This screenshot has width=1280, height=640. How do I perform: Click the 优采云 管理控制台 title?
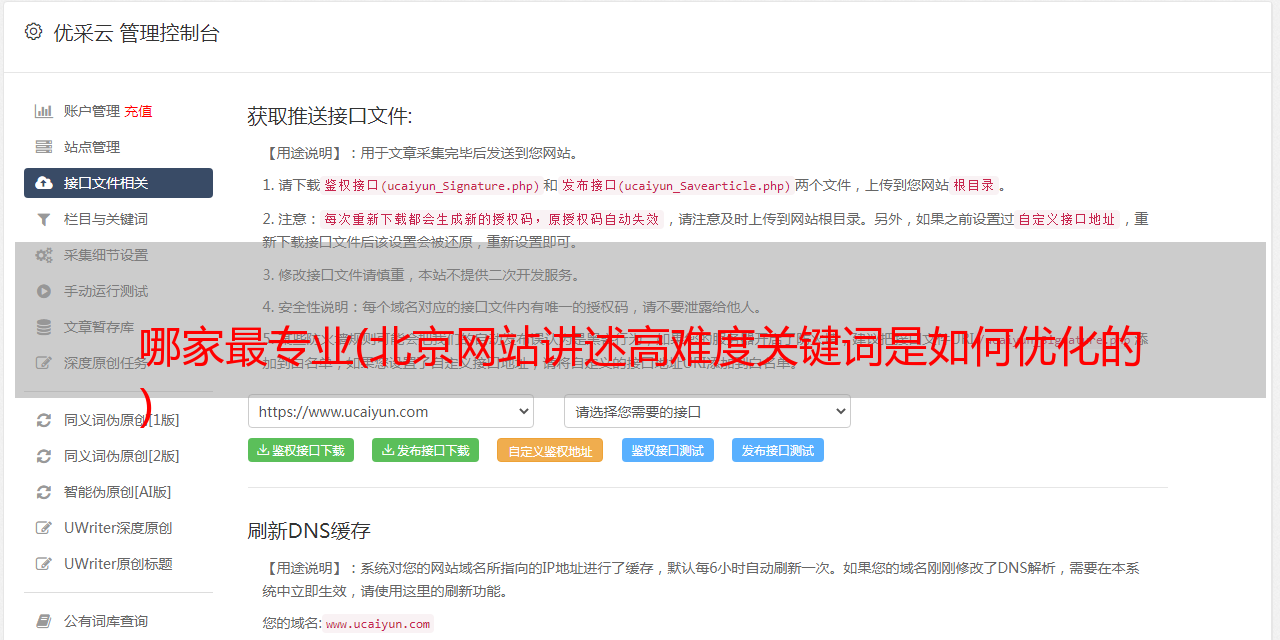136,33
